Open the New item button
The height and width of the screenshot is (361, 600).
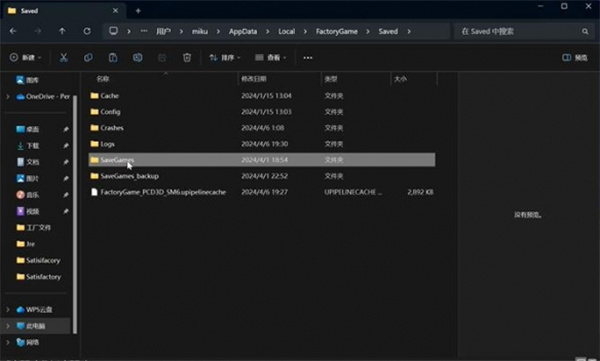(x=25, y=57)
